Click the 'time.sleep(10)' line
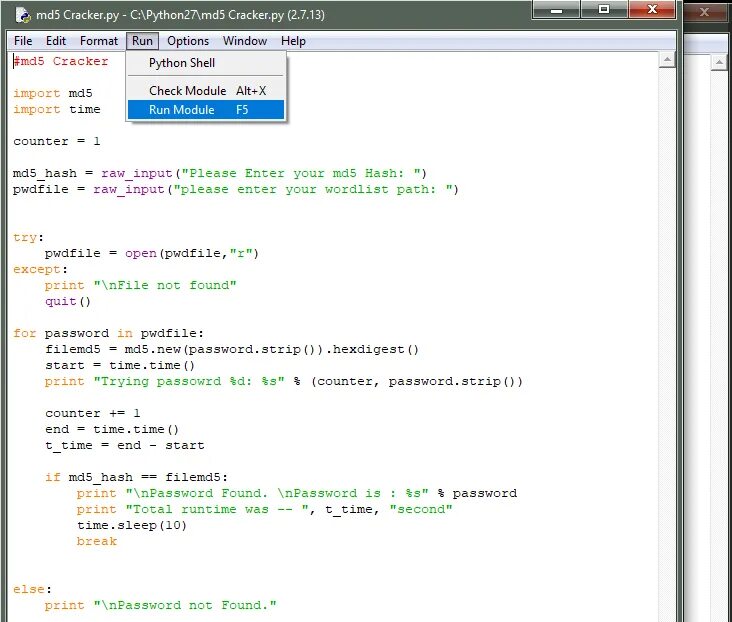The image size is (732, 622). point(132,525)
